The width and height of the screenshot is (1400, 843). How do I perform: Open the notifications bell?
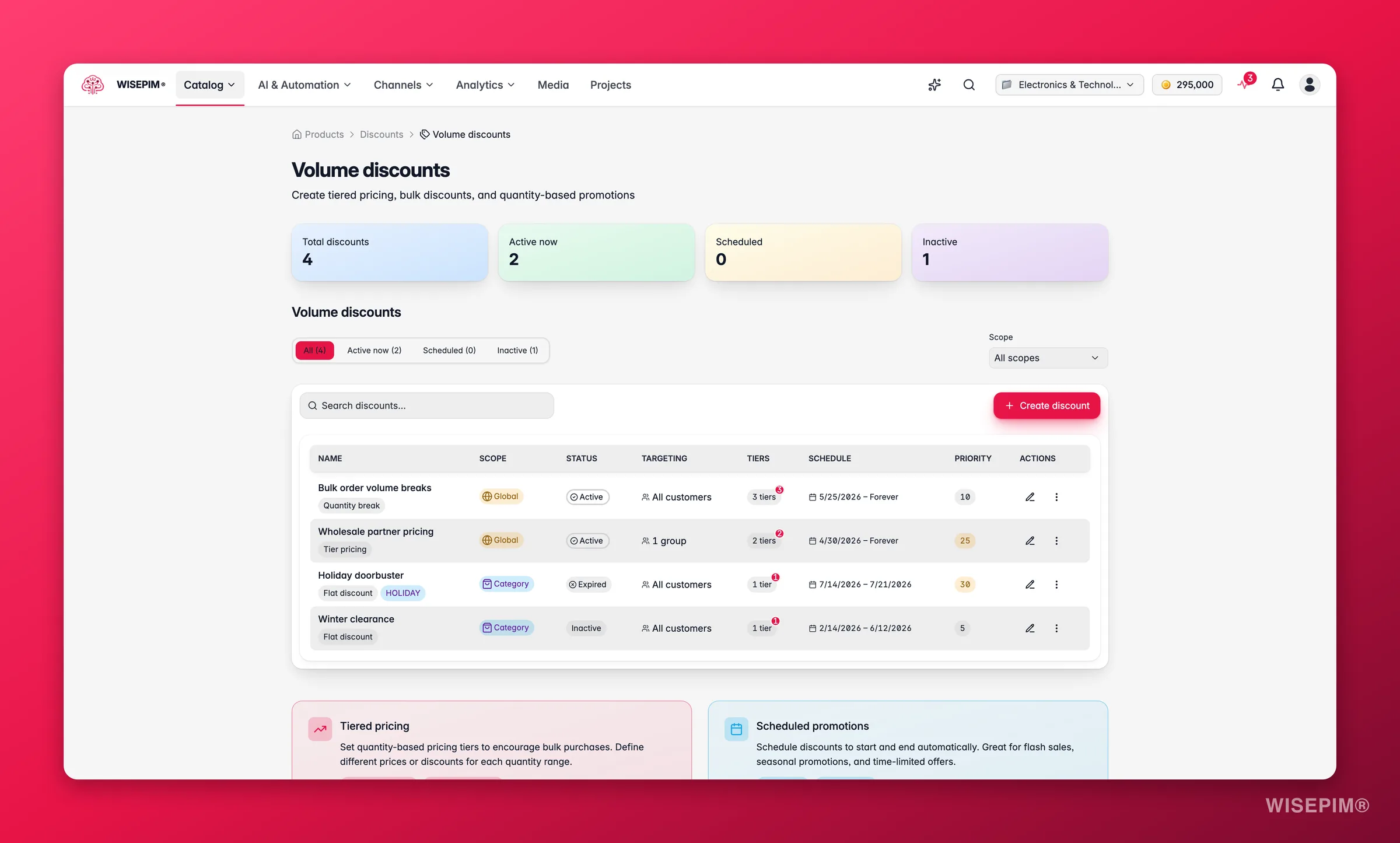(x=1277, y=85)
